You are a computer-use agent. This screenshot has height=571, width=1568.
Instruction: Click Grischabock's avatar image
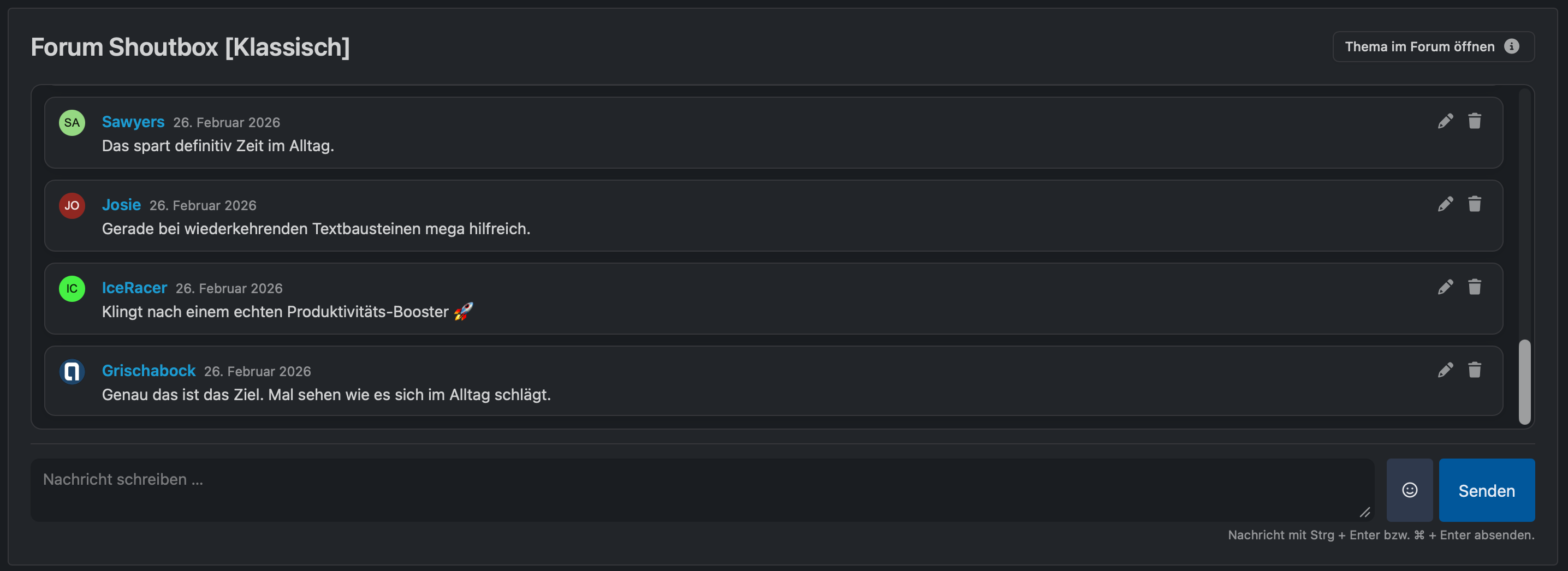click(72, 371)
